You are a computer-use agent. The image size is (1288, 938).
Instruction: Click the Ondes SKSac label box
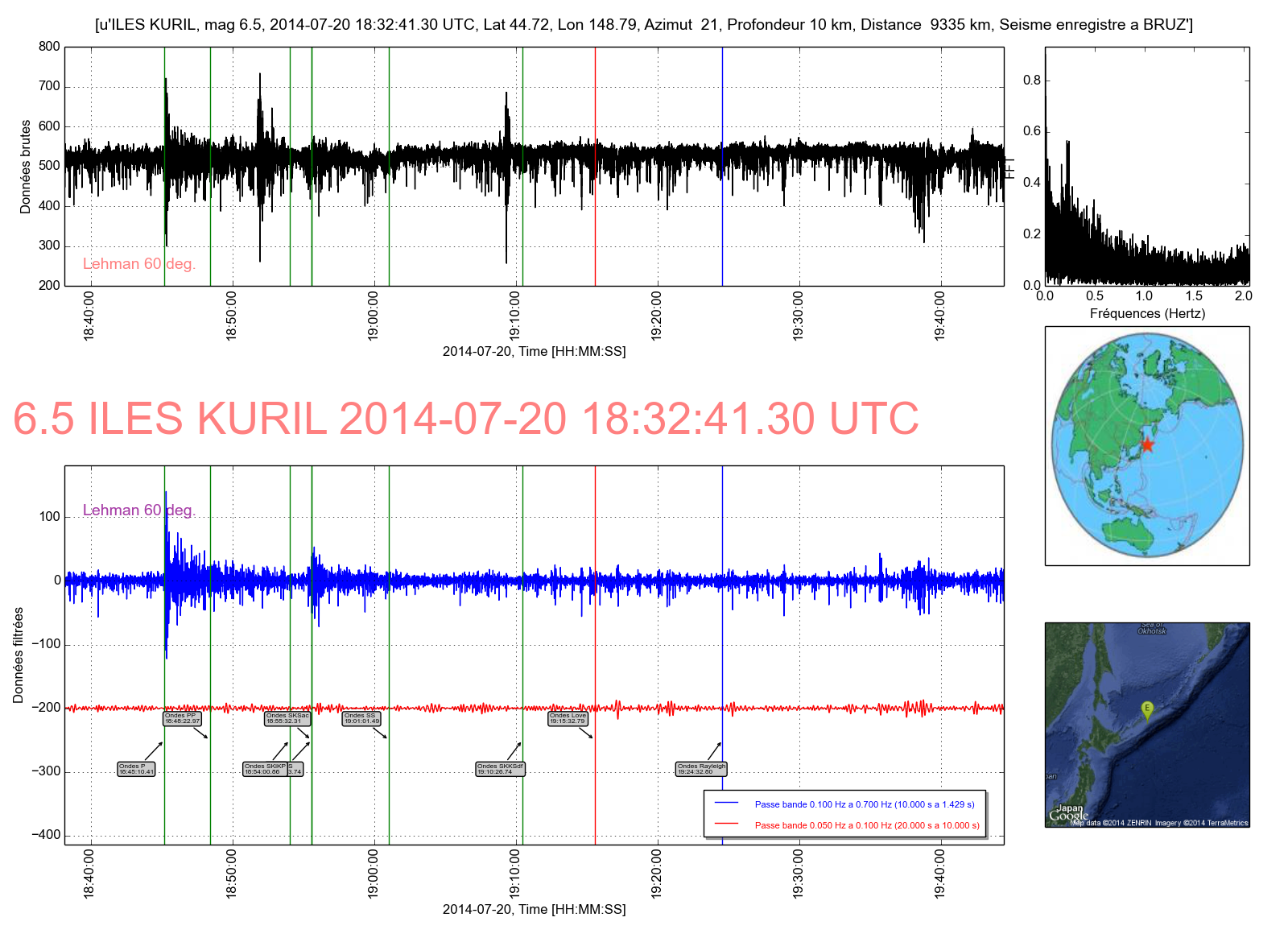(287, 718)
